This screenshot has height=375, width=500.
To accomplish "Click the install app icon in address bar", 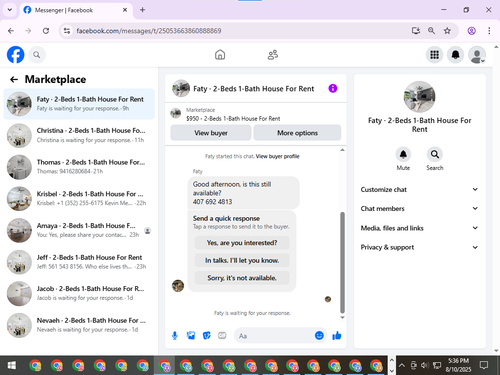I will coord(415,31).
